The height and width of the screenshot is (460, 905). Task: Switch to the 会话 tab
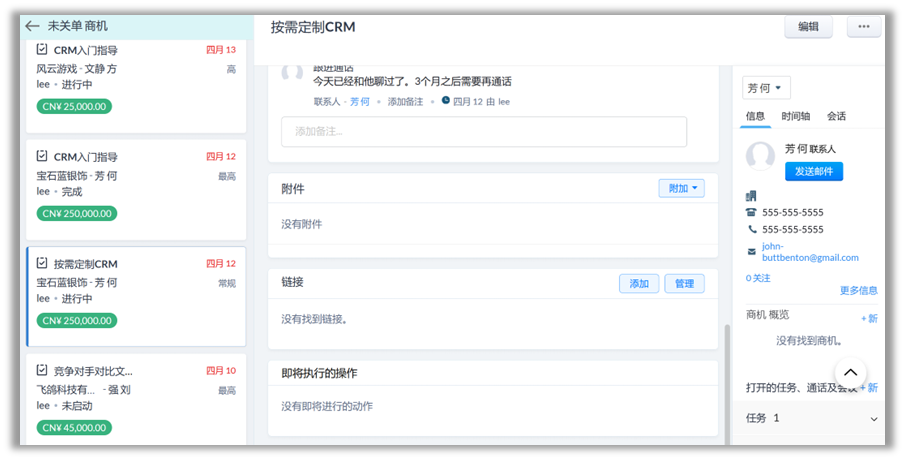(836, 116)
